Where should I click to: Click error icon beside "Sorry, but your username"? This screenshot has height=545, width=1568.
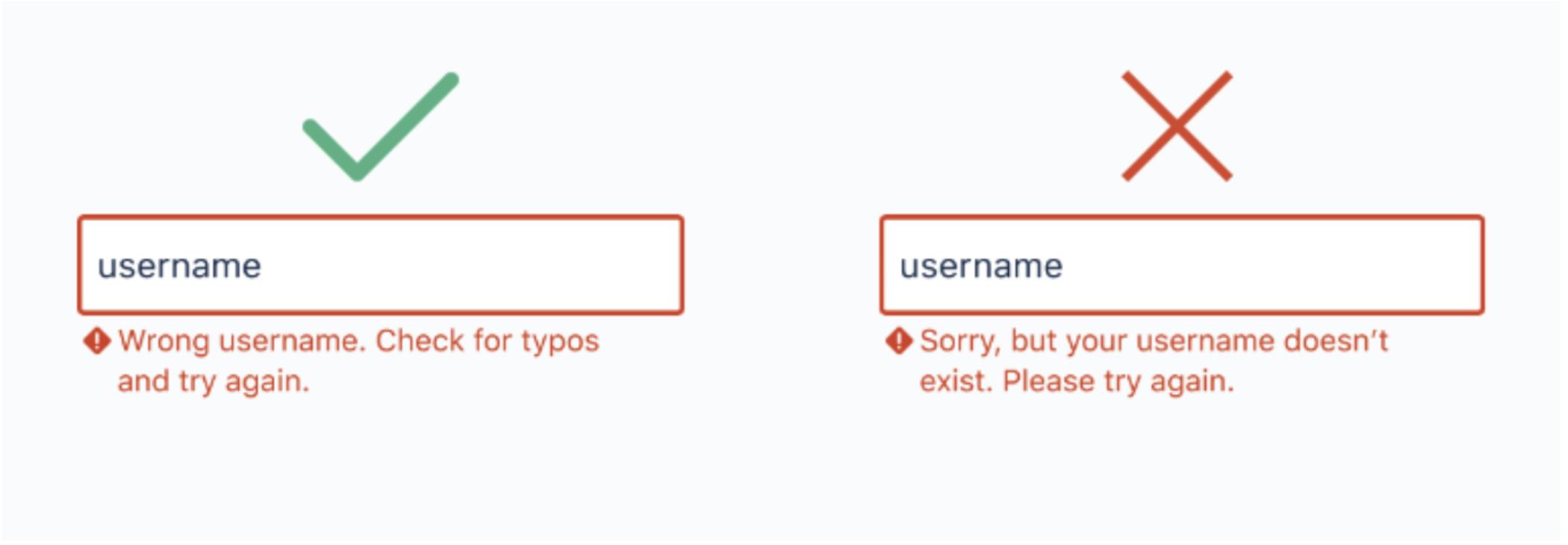(x=898, y=341)
